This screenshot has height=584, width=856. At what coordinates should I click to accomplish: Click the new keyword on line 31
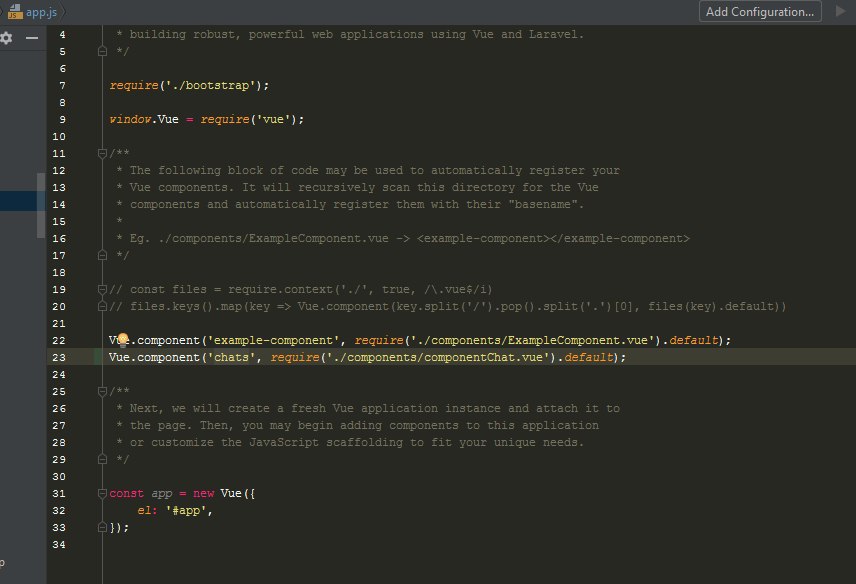[x=204, y=493]
